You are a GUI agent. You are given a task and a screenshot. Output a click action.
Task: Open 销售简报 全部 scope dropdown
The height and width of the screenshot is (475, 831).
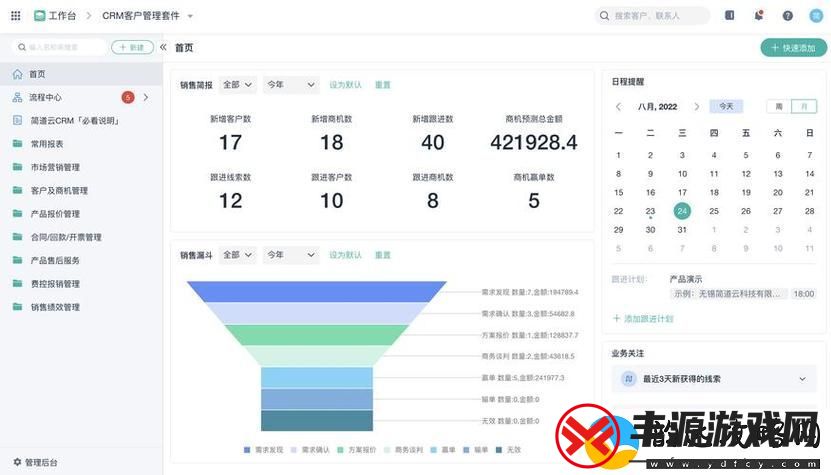(x=238, y=85)
